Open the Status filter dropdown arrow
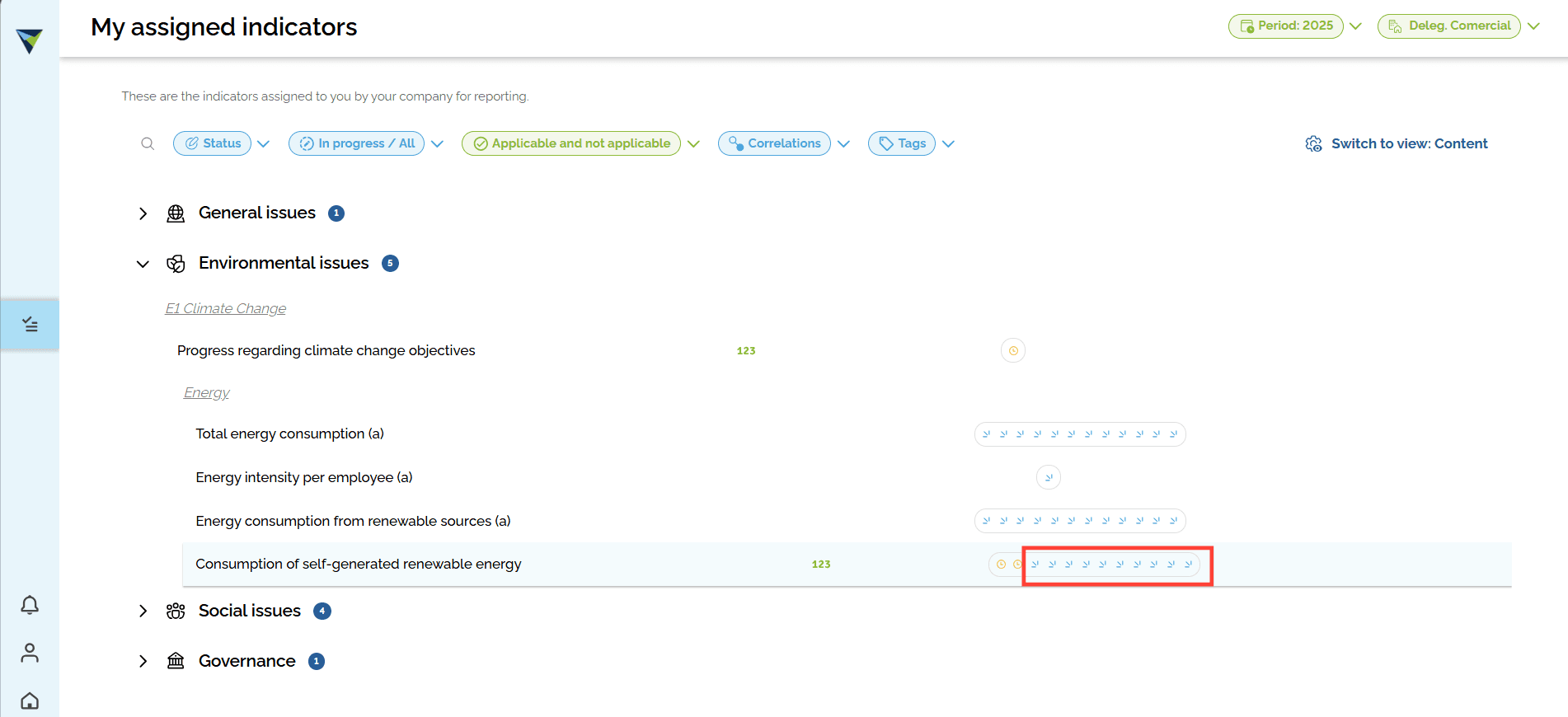 tap(263, 143)
